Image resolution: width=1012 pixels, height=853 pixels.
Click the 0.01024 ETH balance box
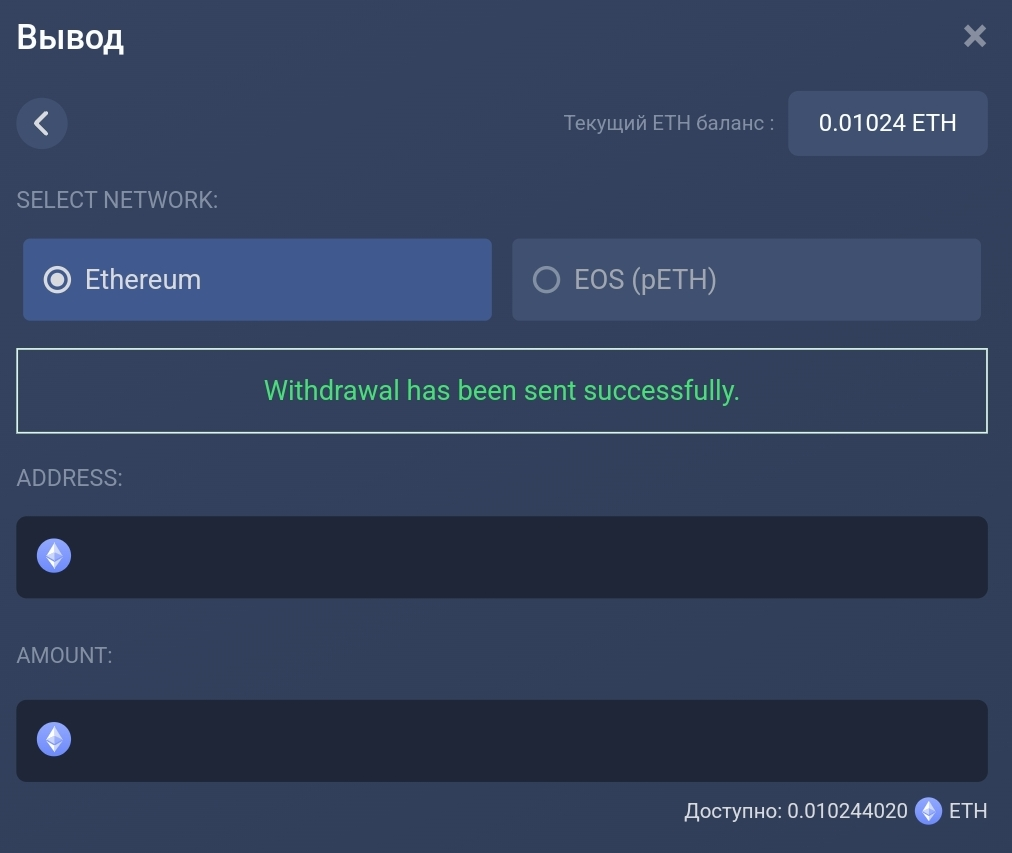pos(887,124)
